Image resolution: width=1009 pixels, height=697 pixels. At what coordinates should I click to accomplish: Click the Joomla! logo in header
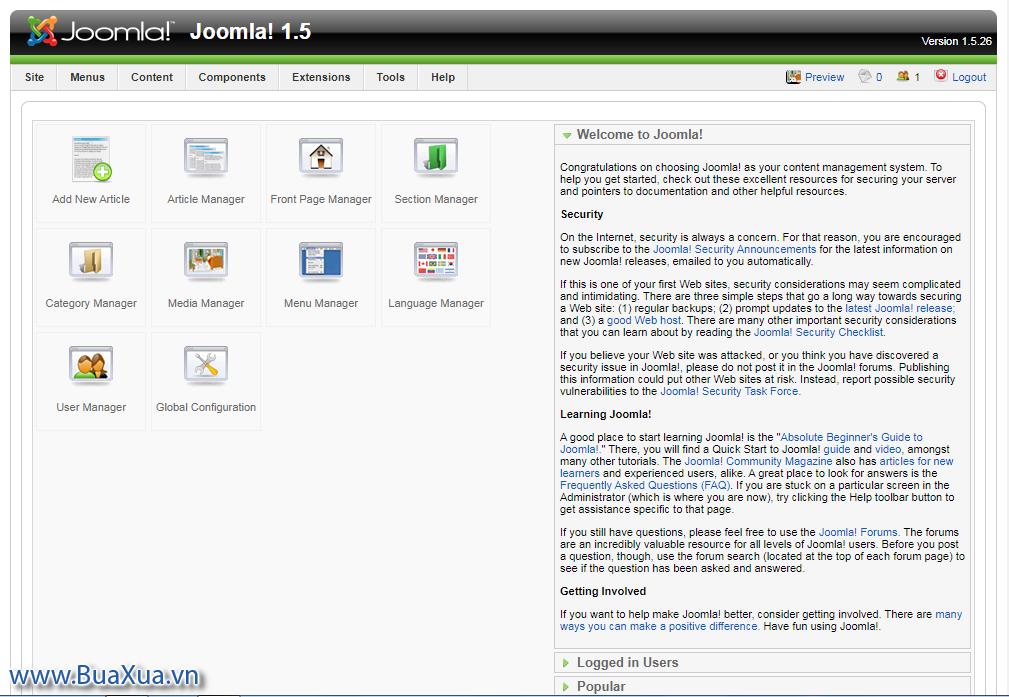coord(100,31)
